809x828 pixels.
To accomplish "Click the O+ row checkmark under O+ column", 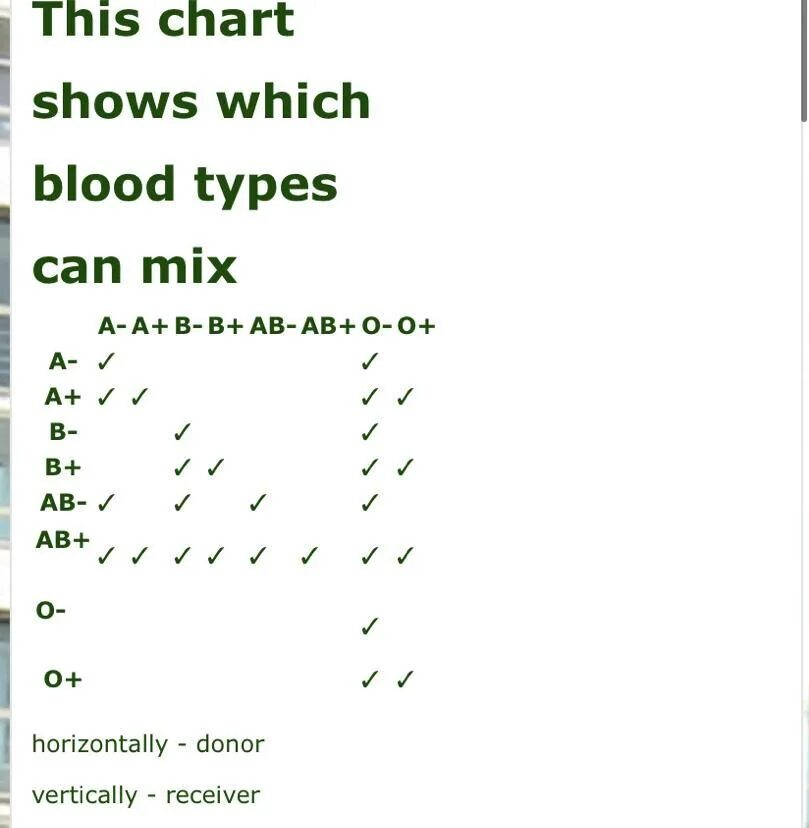I will (x=405, y=679).
